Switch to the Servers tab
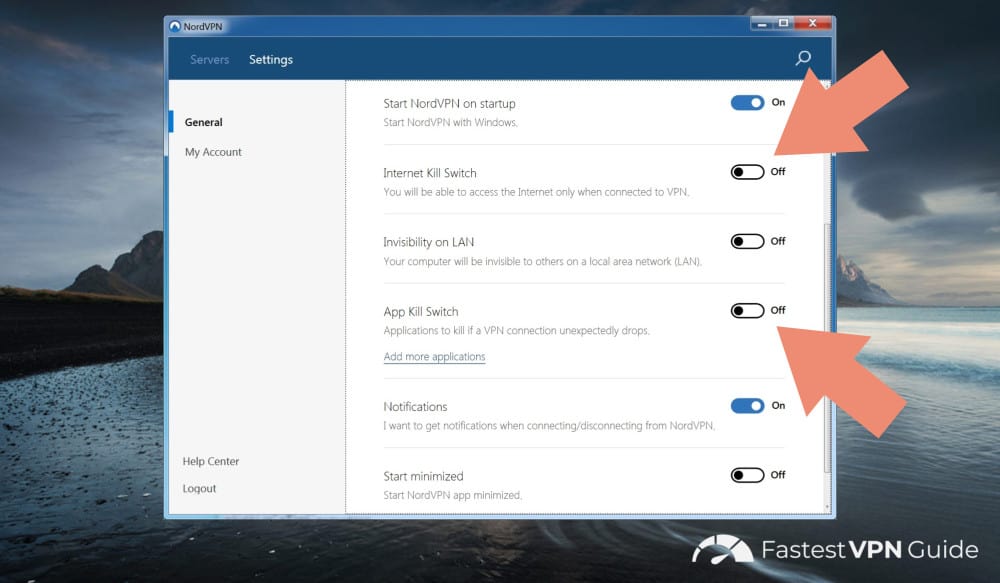1000x583 pixels. (209, 59)
